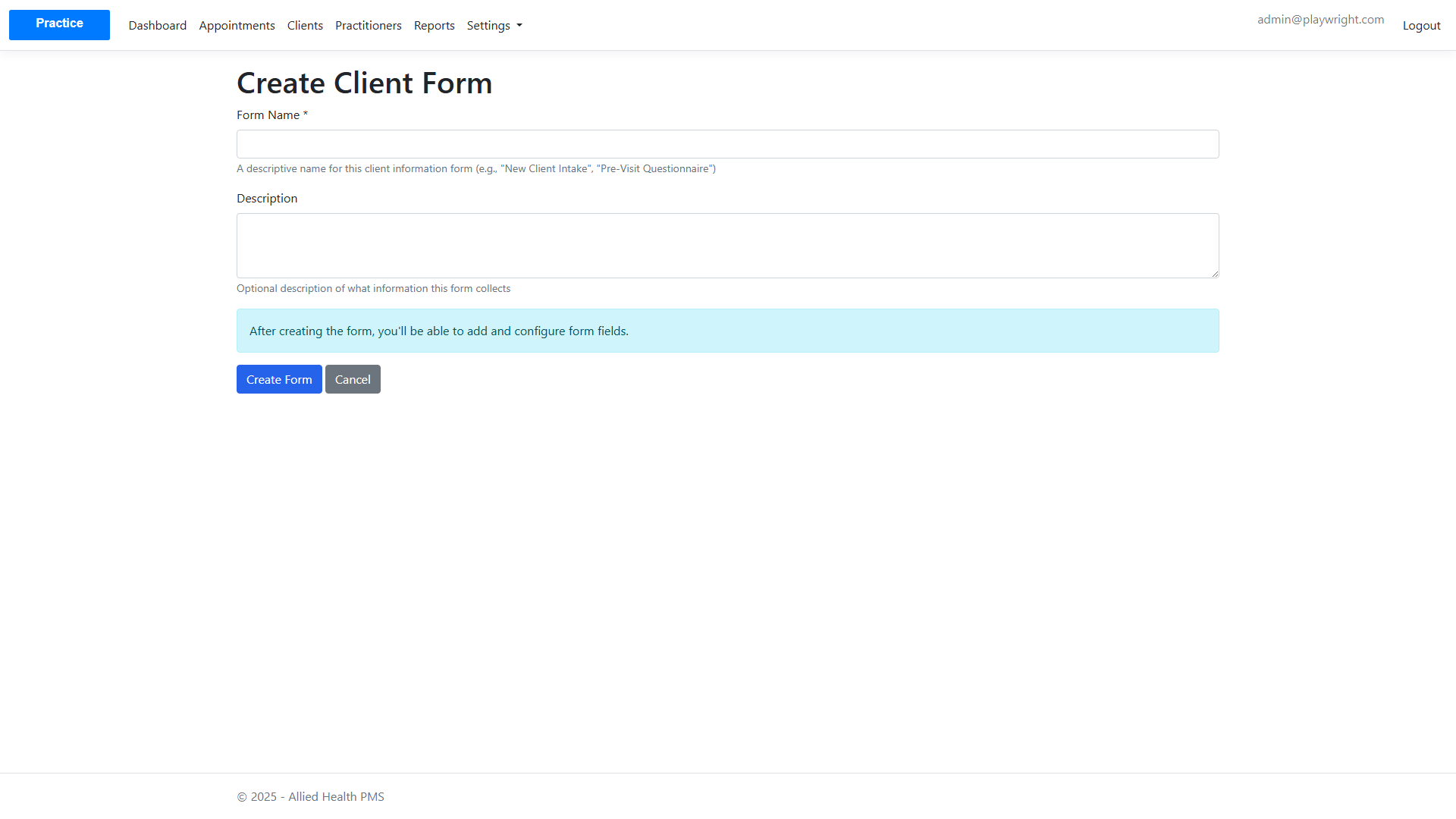Go to Appointments page
1456x819 pixels.
[x=237, y=26]
